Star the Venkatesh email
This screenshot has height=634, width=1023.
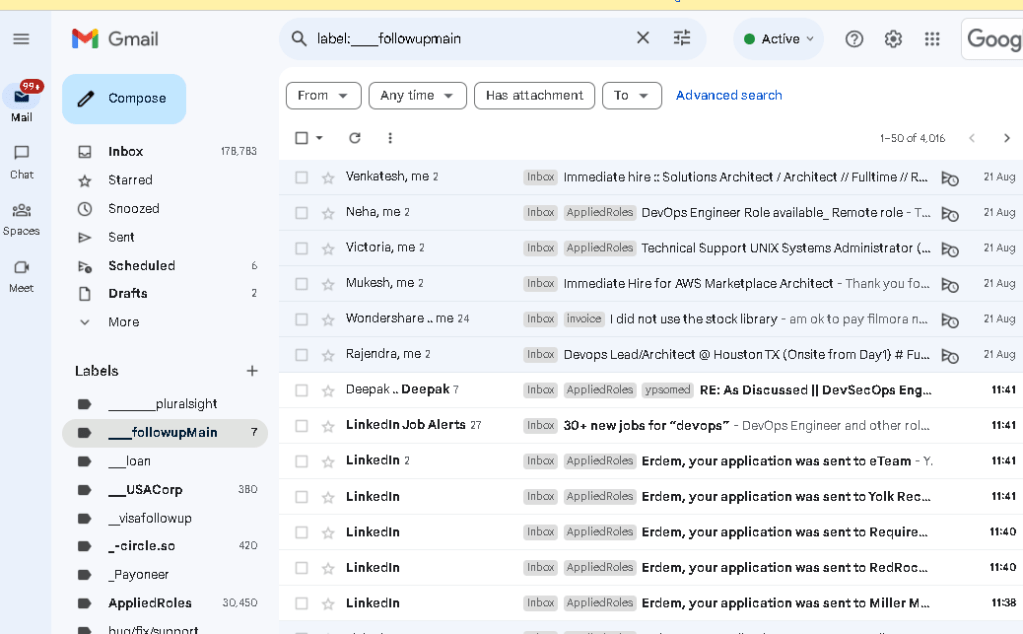point(328,177)
